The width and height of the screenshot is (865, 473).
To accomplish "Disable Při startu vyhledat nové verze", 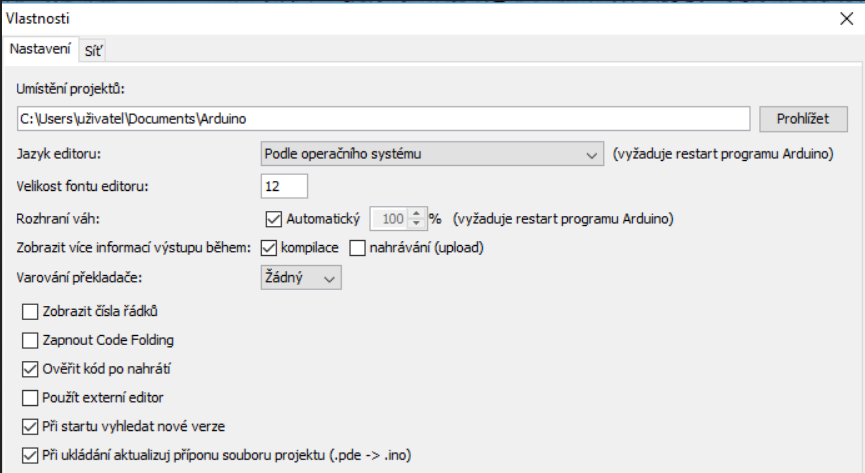I will pos(29,426).
